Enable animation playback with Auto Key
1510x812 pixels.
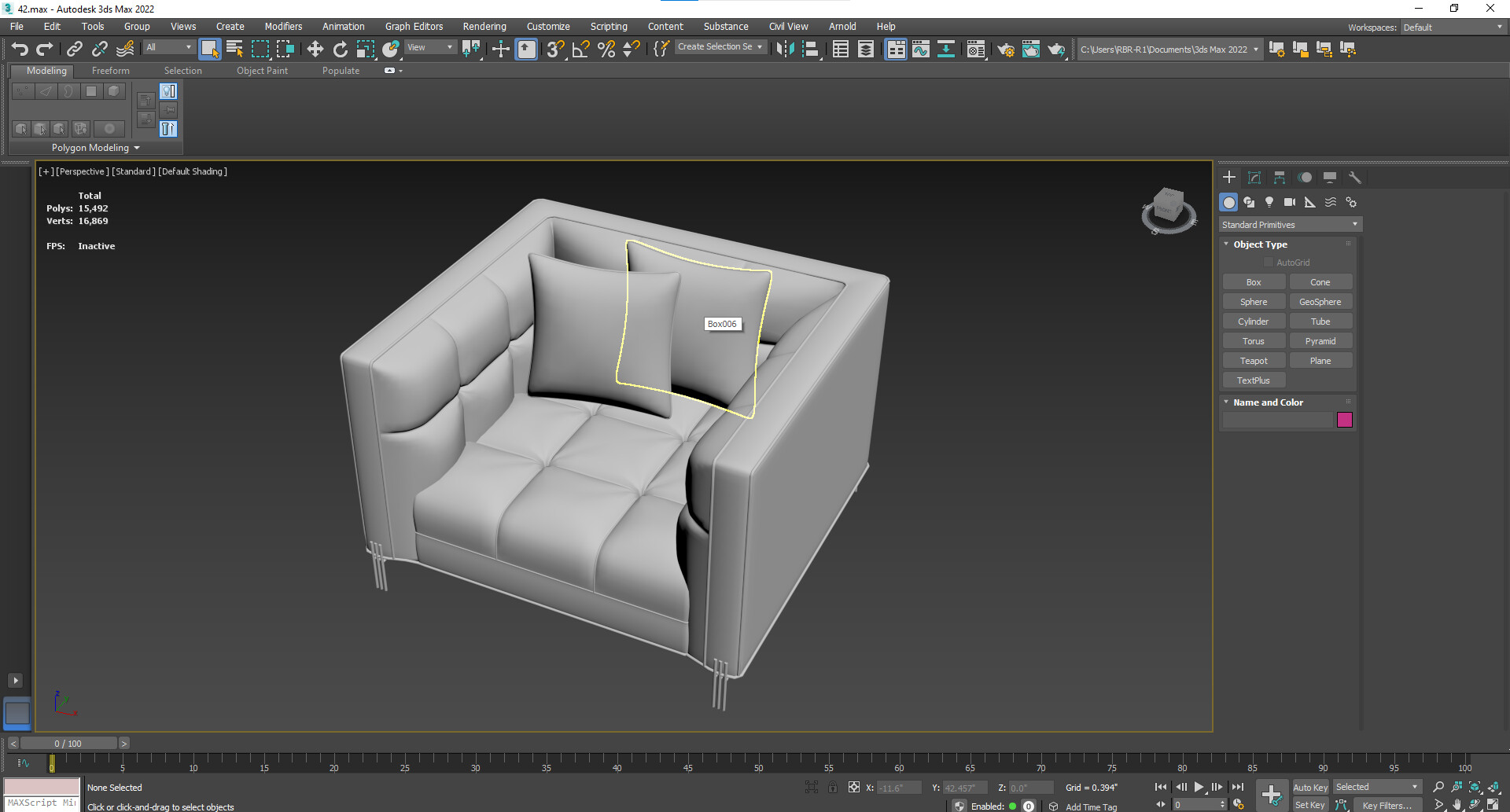click(x=1310, y=787)
